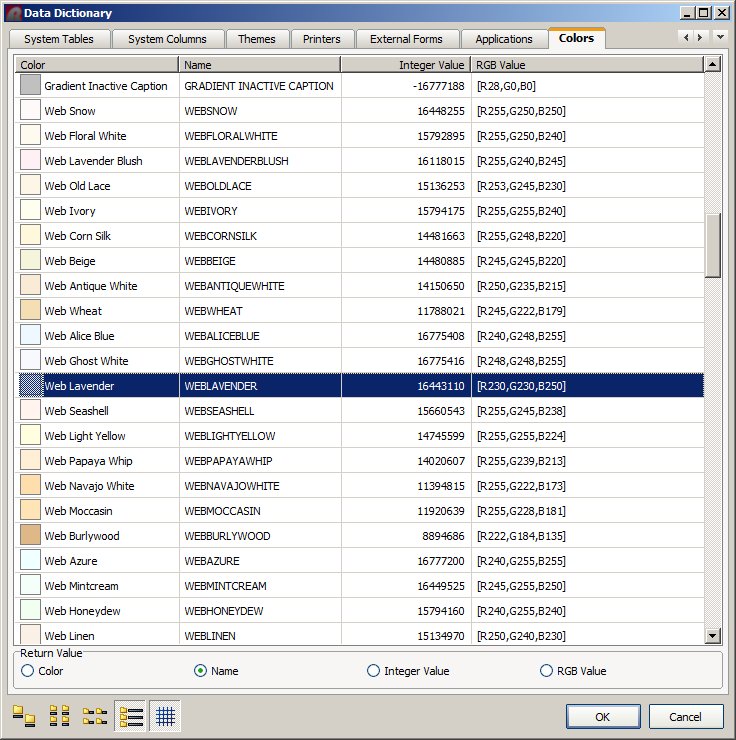
Task: Pick the Web Burlywood color swatch
Action: point(30,536)
